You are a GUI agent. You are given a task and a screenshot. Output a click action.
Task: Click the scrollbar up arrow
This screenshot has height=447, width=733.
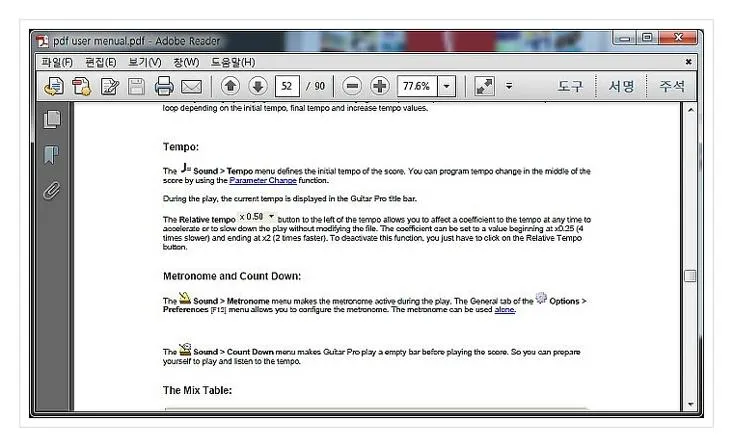(690, 110)
